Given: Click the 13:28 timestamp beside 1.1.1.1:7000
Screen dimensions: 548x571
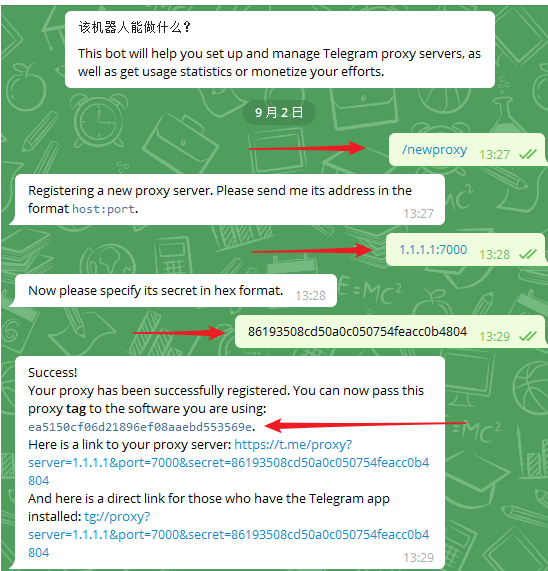Looking at the screenshot, I should [494, 255].
